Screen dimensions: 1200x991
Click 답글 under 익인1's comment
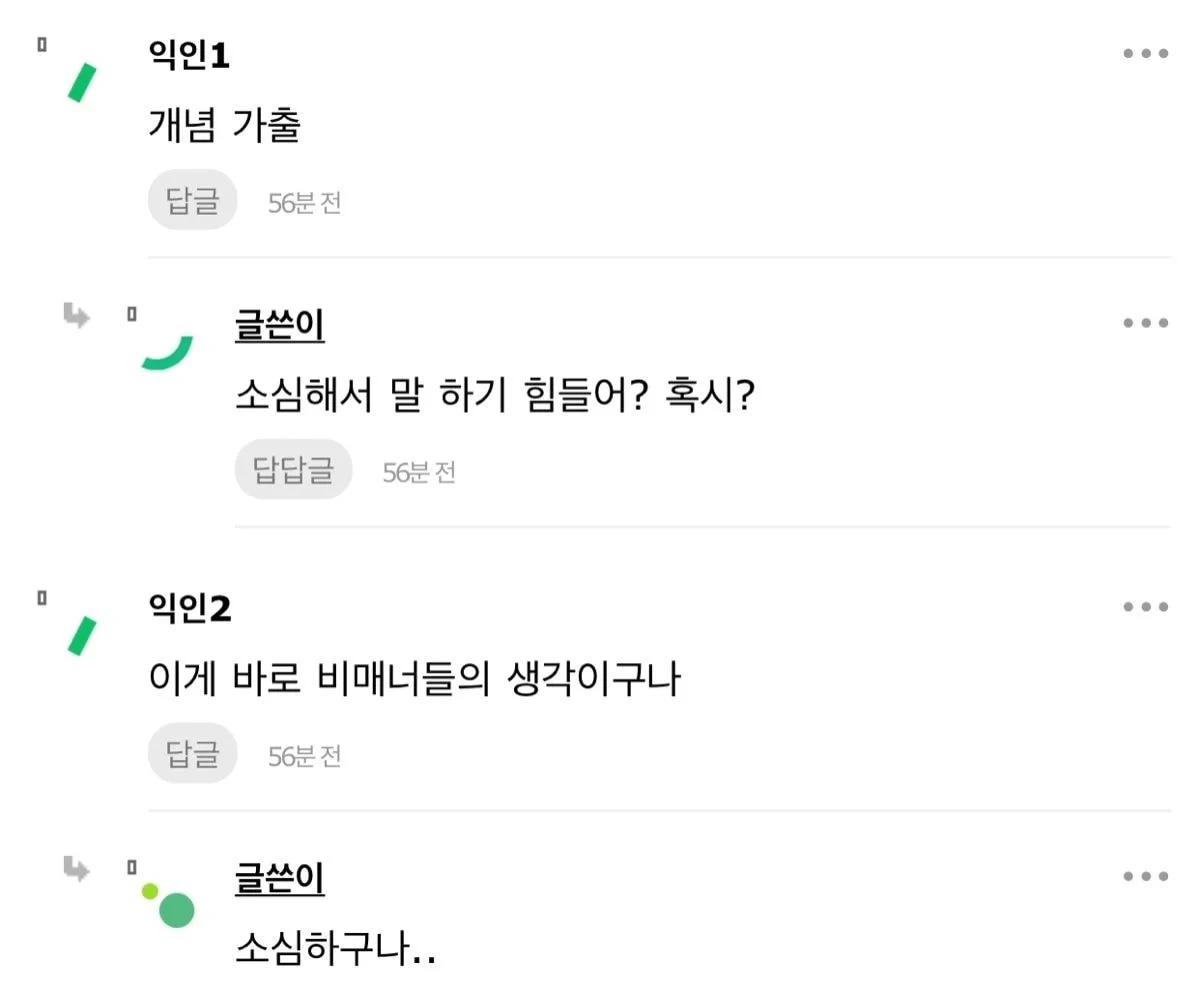click(x=192, y=200)
